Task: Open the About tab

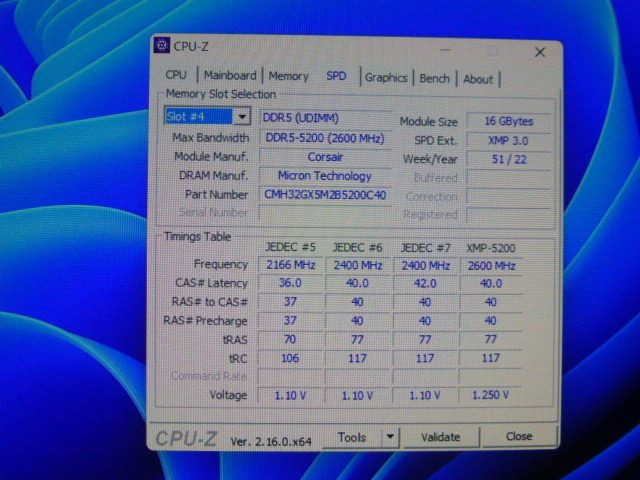Action: [478, 79]
